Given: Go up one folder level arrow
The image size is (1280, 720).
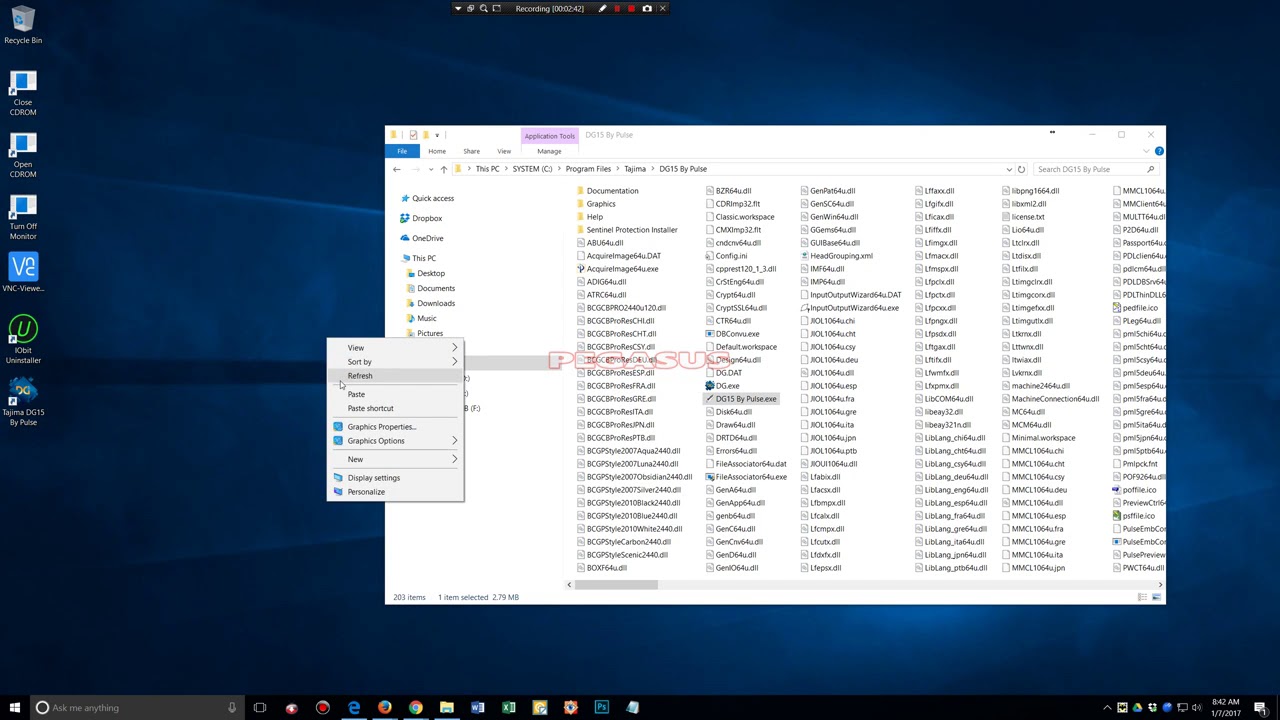Looking at the screenshot, I should coord(444,169).
